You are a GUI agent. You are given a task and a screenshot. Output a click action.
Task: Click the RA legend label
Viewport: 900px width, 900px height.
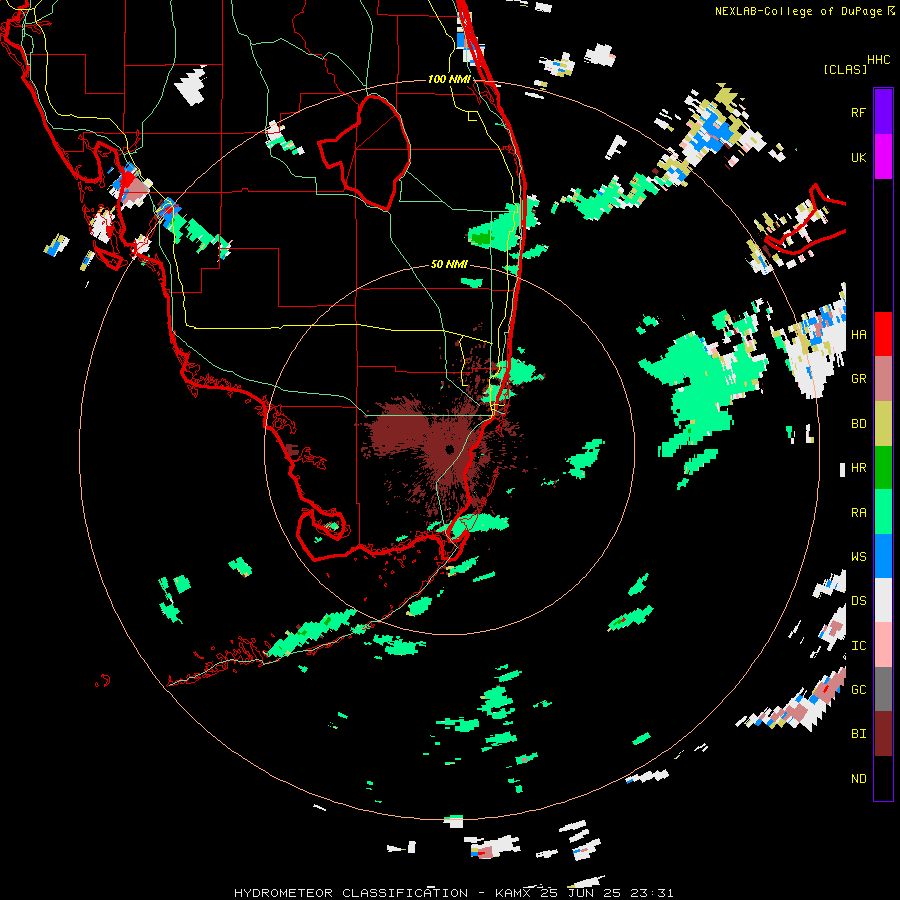(858, 513)
